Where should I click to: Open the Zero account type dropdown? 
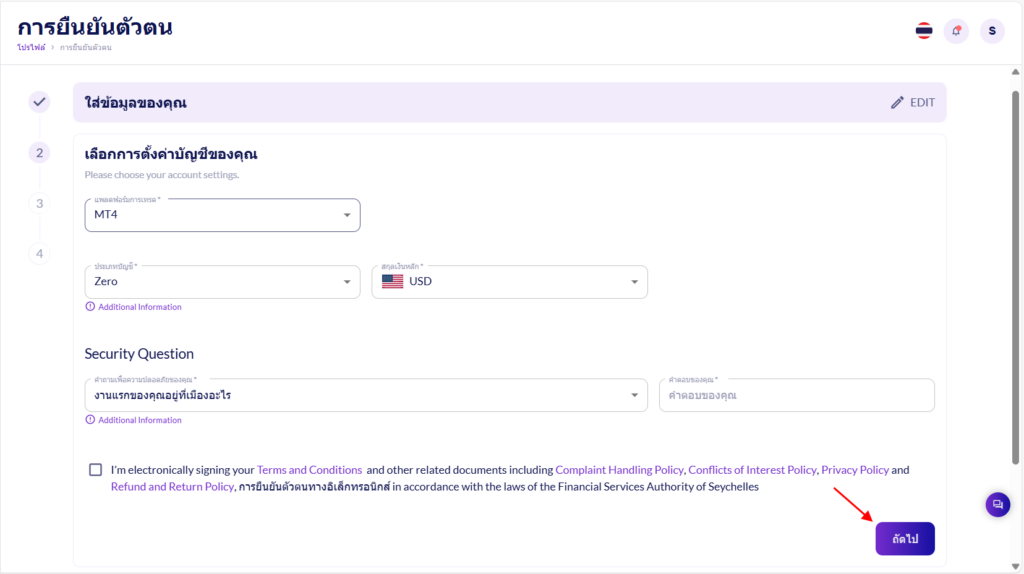(x=222, y=282)
